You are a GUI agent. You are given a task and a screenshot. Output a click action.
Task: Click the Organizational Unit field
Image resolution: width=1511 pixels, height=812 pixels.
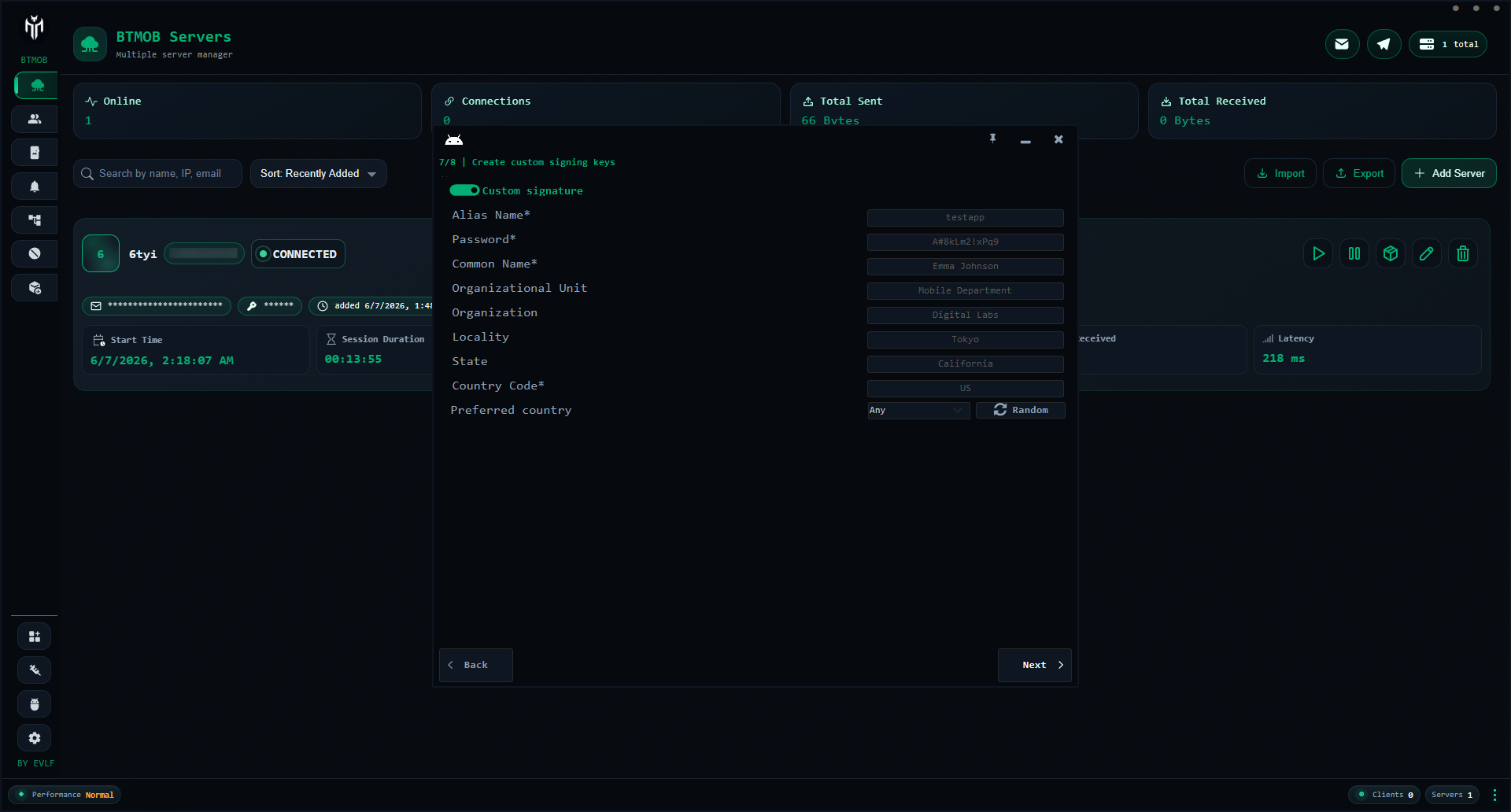coord(966,290)
